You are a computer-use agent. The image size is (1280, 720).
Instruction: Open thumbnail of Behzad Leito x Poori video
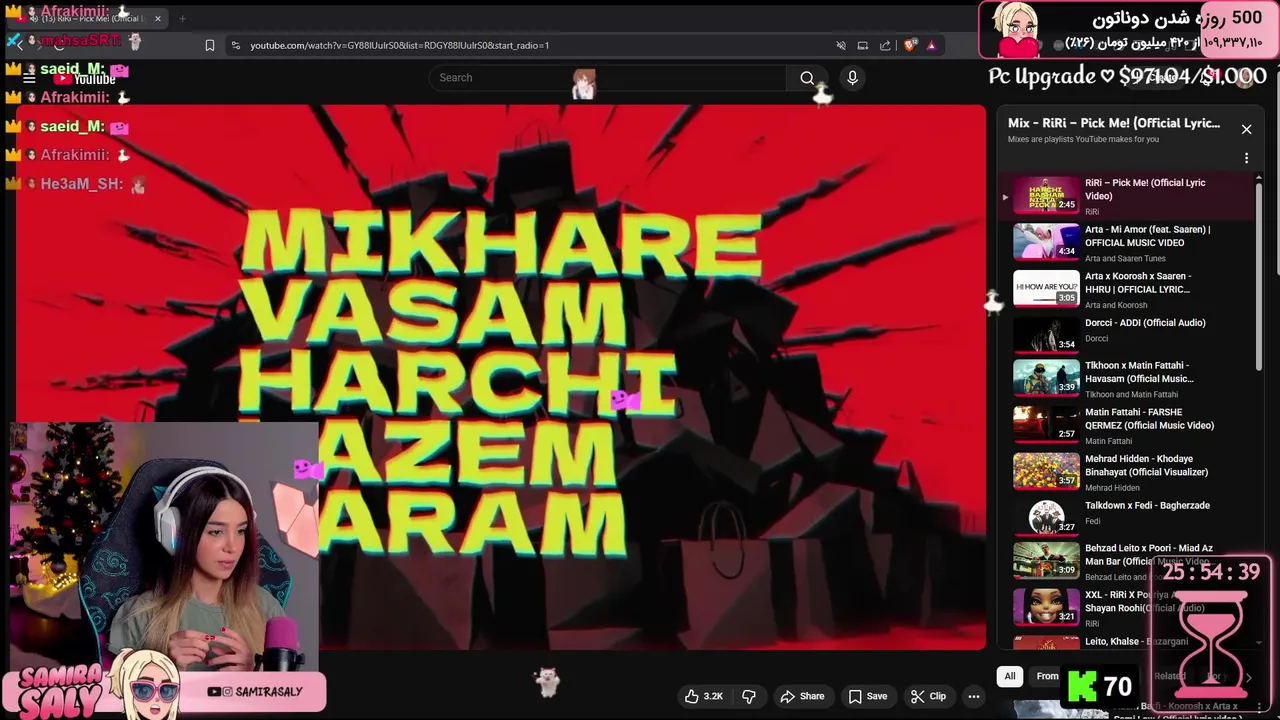pos(1046,561)
